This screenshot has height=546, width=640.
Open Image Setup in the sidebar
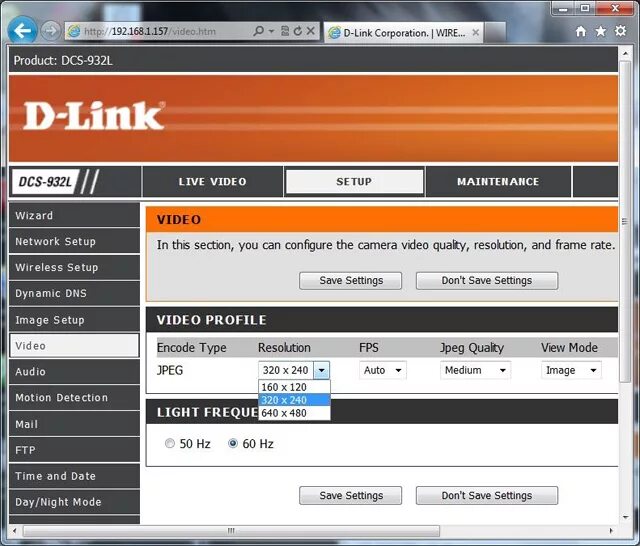point(74,320)
